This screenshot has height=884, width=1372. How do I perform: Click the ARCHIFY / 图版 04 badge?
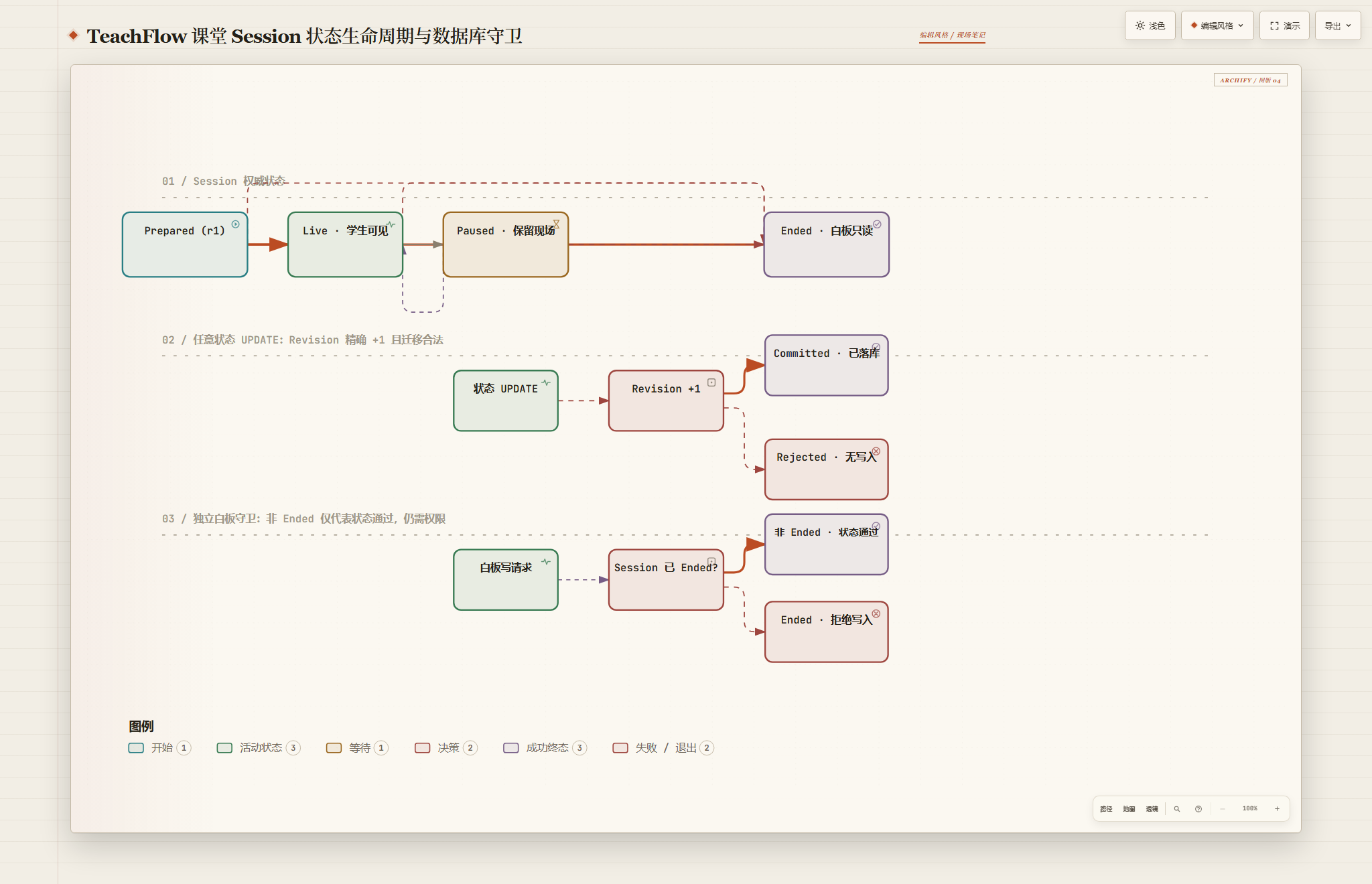pos(1250,80)
